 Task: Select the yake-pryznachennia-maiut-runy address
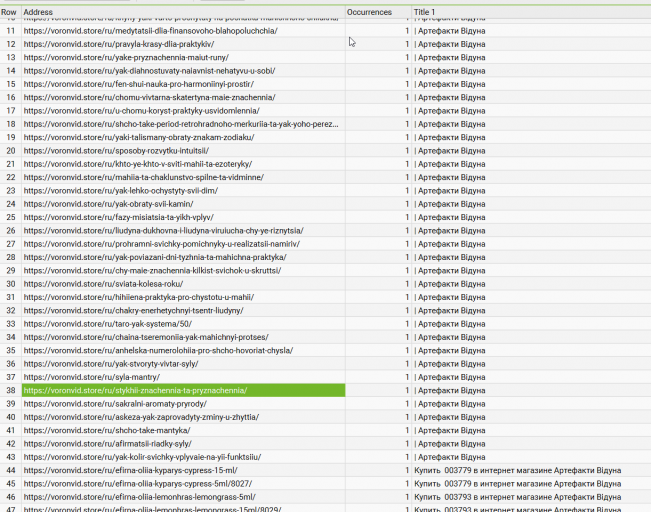[x=126, y=57]
